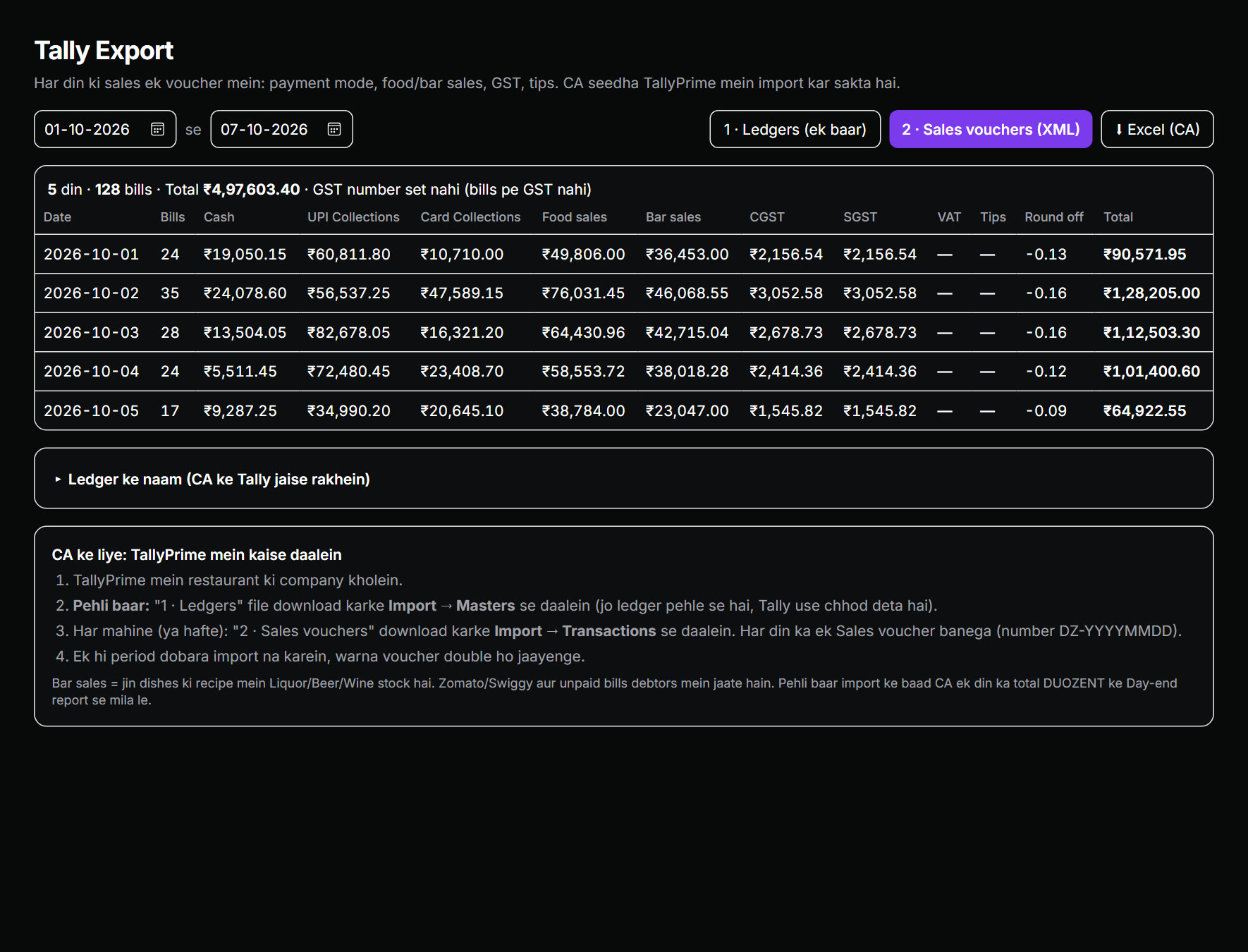Click UPI amount ₹82,678.05
Screen dimensions: 1248x952
pos(348,332)
